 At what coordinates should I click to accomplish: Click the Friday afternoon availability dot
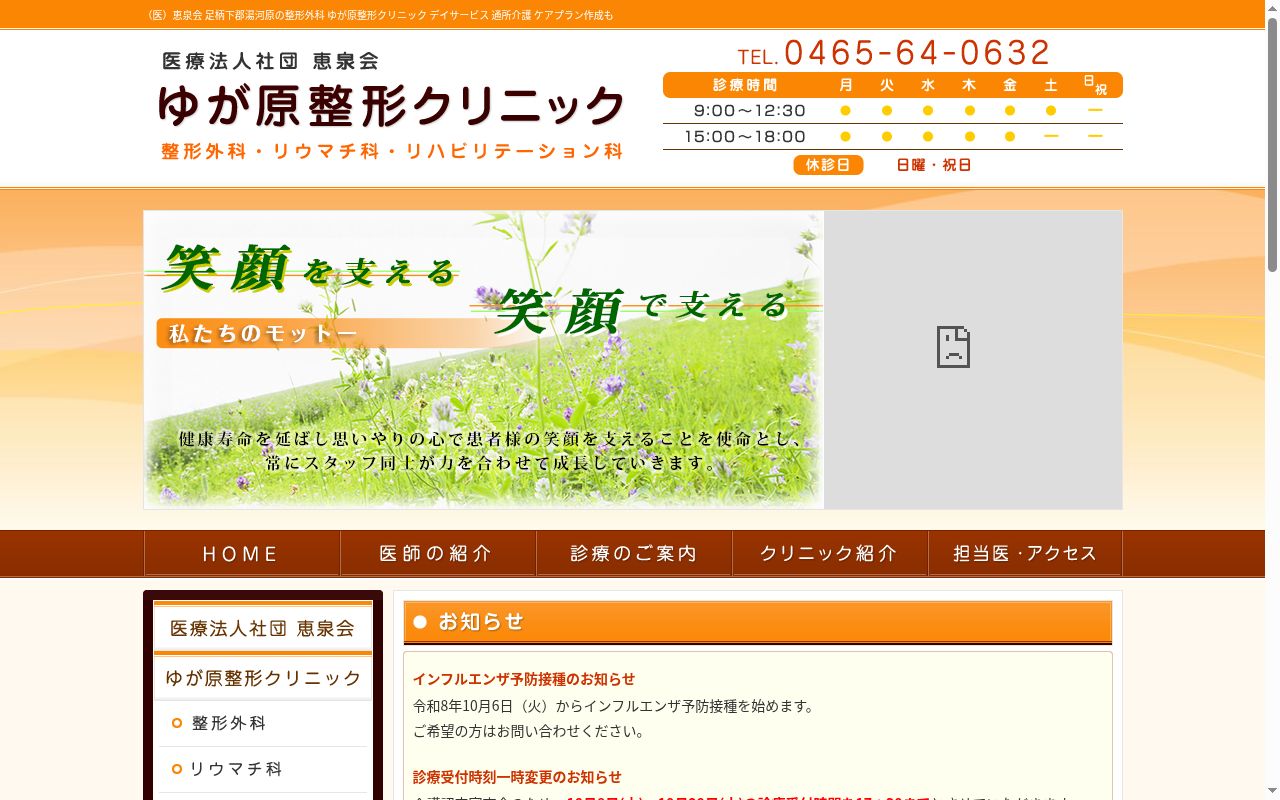(1010, 137)
